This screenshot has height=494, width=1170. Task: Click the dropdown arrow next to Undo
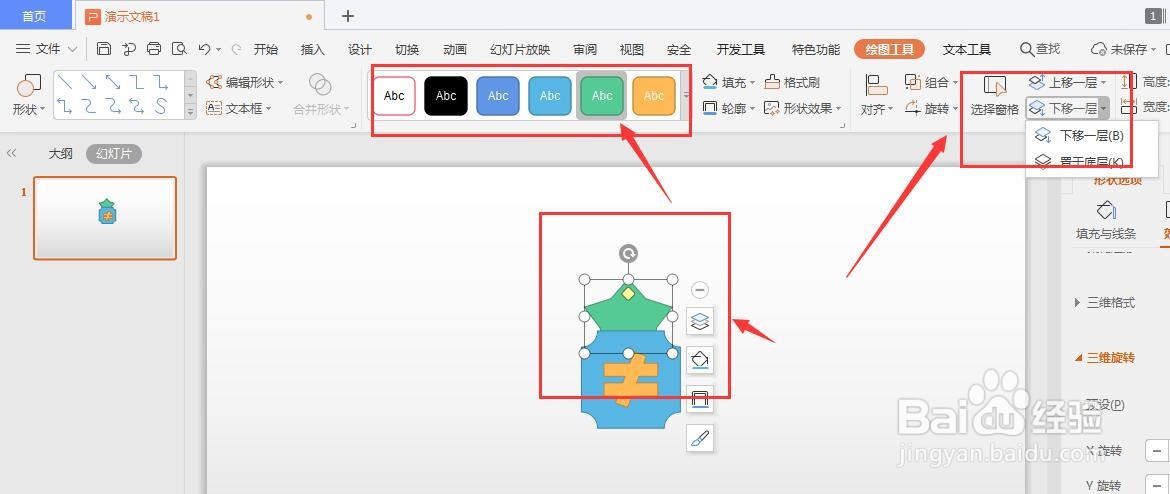[219, 50]
